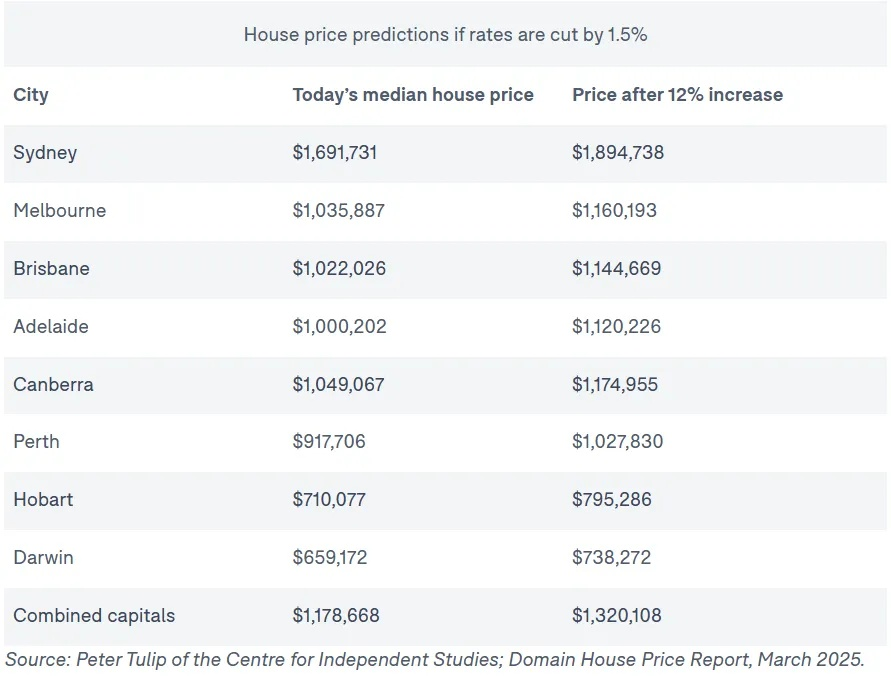This screenshot has width=891, height=676.
Task: Click the source citation text
Action: pyautogui.click(x=435, y=660)
